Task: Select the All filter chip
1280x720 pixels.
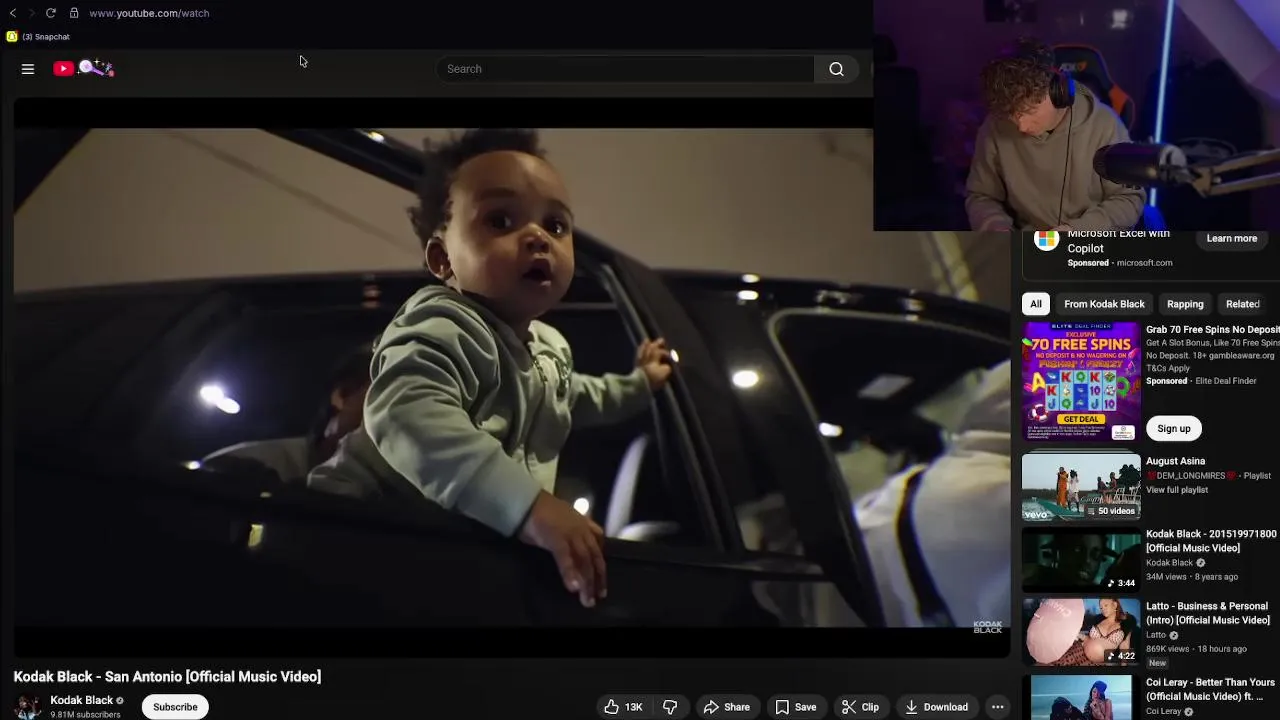Action: pos(1036,304)
